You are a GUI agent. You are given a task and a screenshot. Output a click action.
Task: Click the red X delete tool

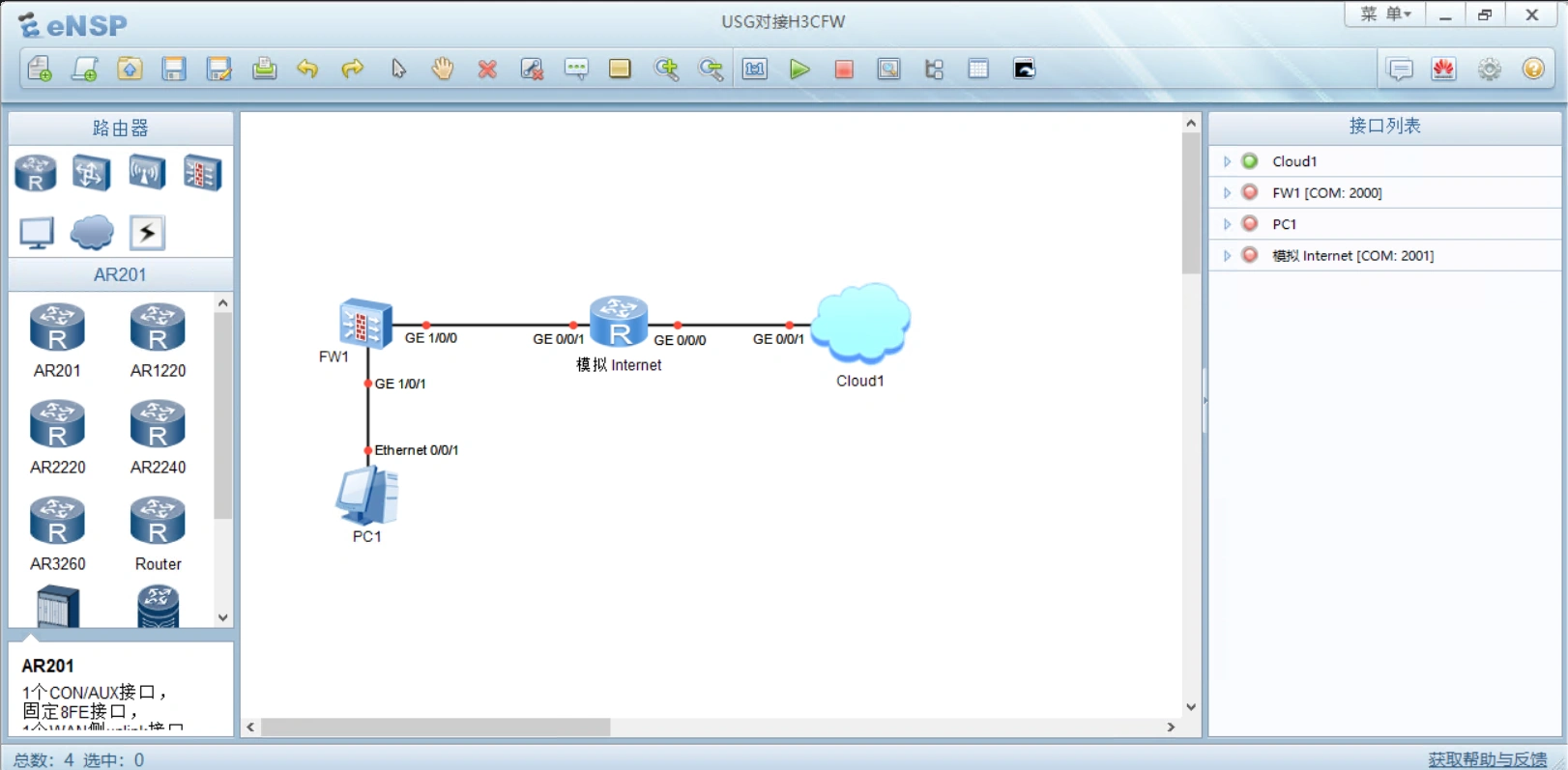487,69
